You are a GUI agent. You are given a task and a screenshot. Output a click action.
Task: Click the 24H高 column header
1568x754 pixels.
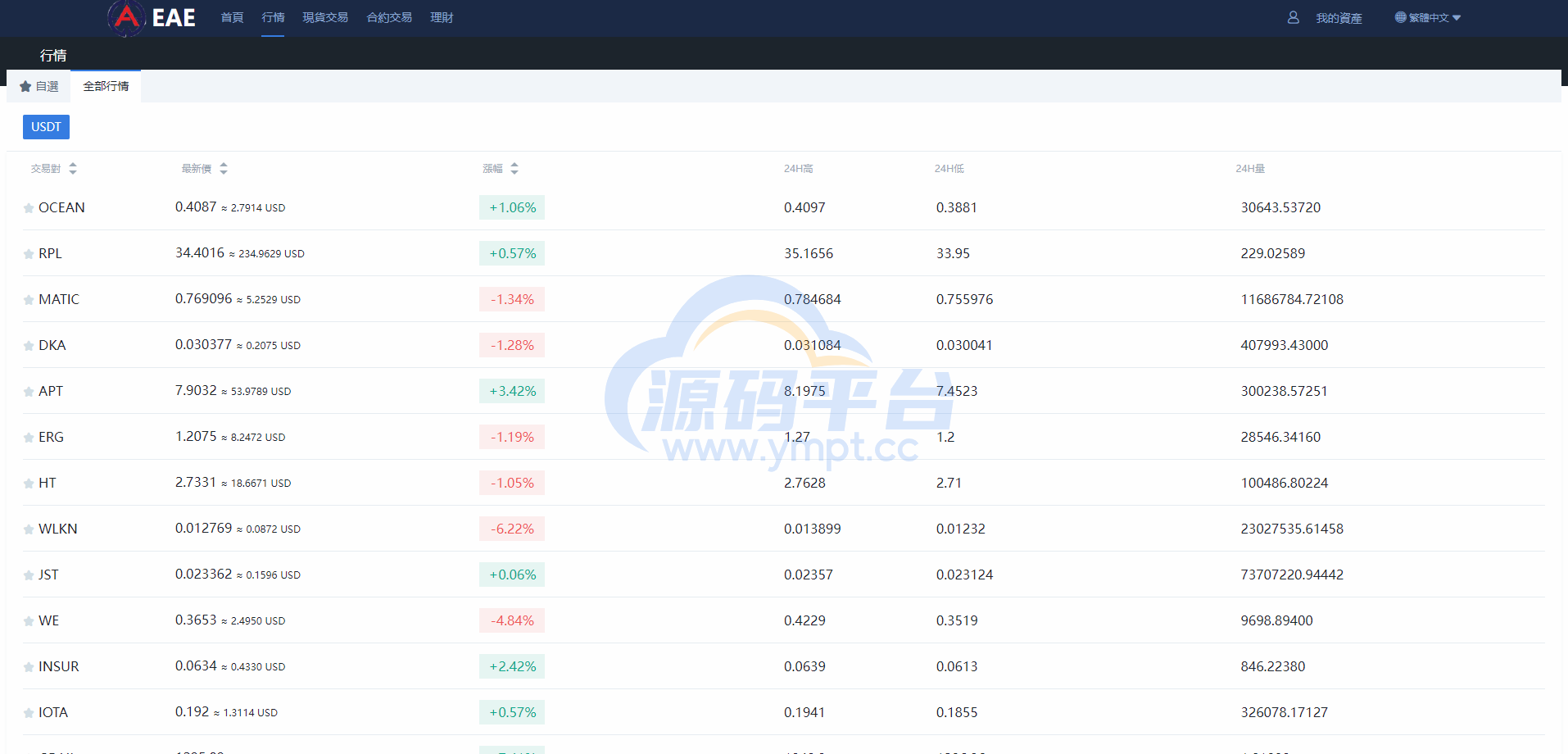[798, 168]
